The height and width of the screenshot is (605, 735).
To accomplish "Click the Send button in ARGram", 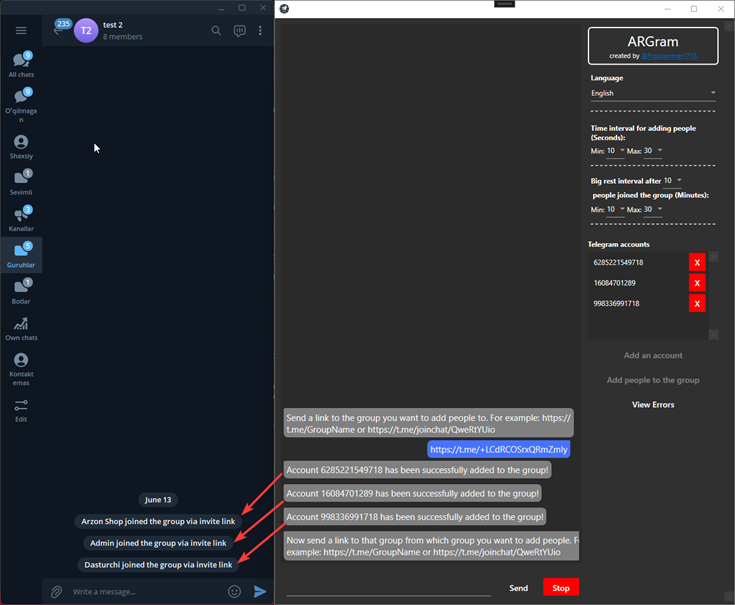I will click(x=518, y=588).
